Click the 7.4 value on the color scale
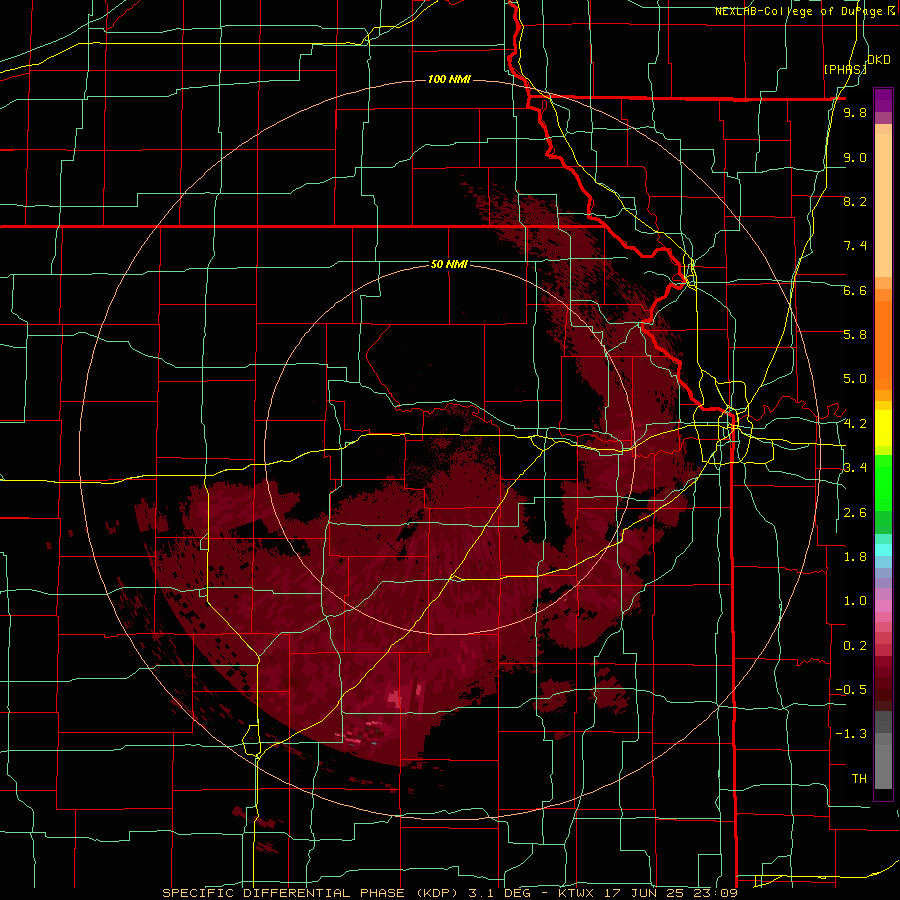 (855, 246)
